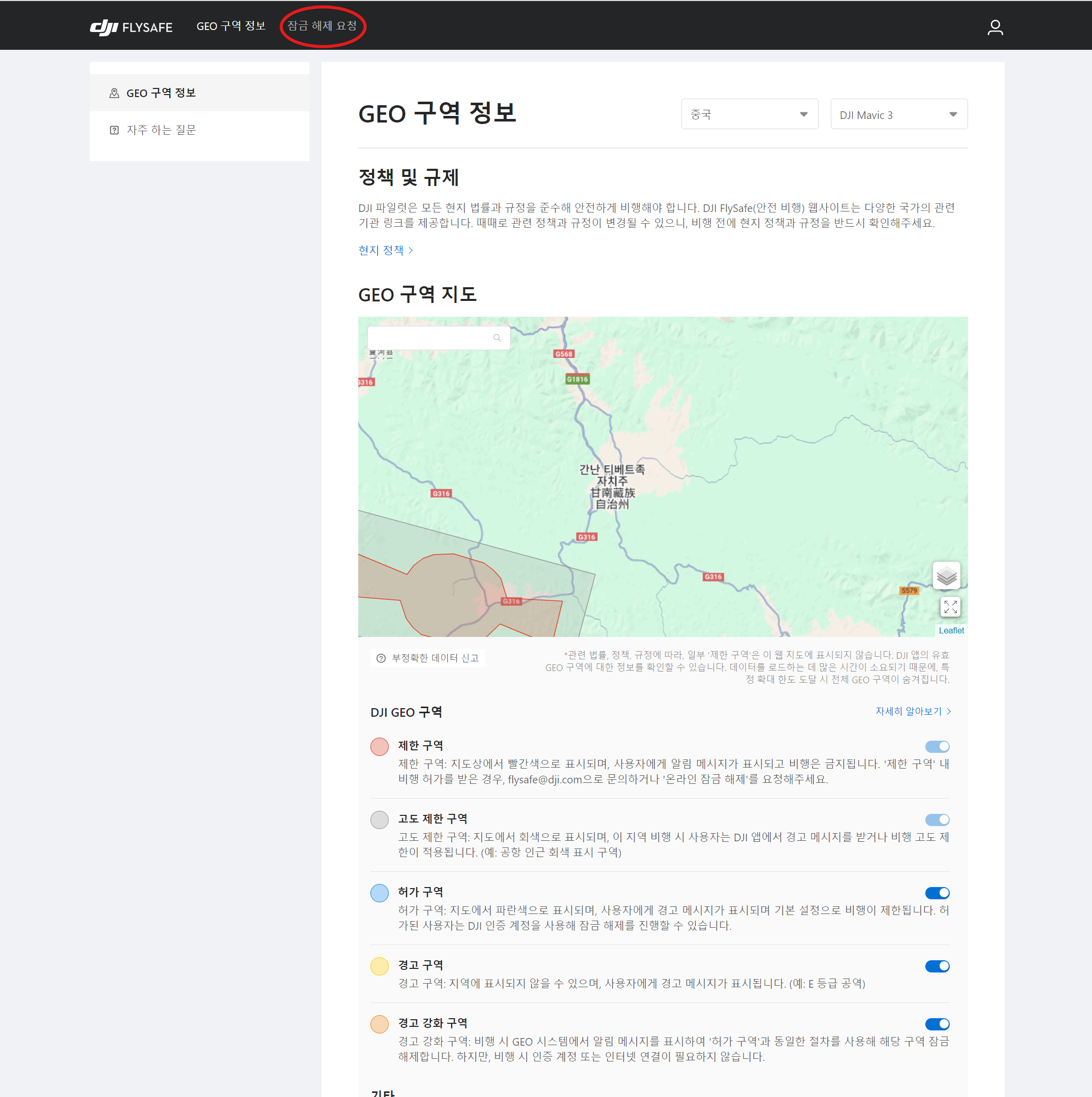Image resolution: width=1092 pixels, height=1097 pixels.
Task: Click the map search magnifier icon
Action: (496, 339)
